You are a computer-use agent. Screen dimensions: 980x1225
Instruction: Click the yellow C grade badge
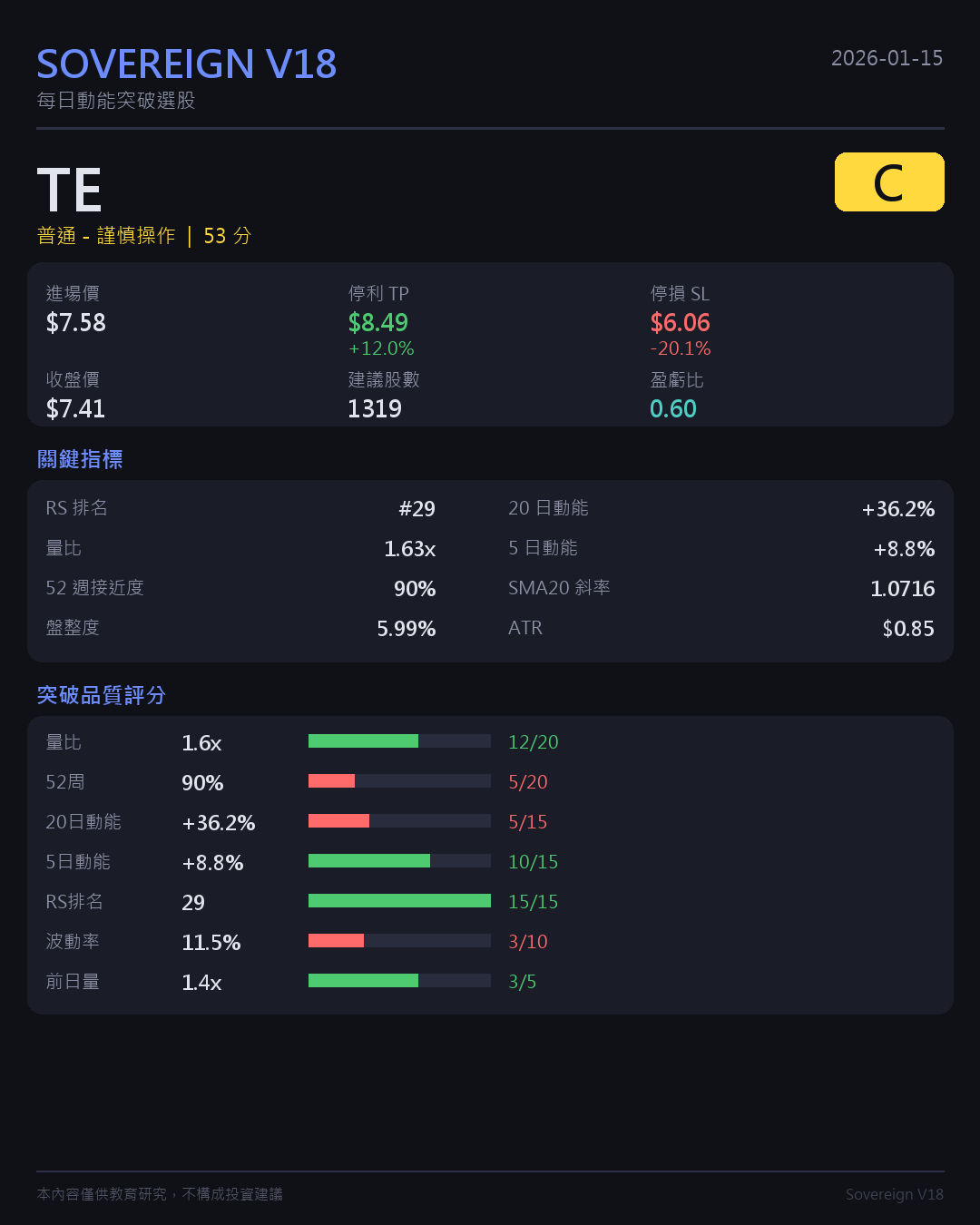(889, 182)
